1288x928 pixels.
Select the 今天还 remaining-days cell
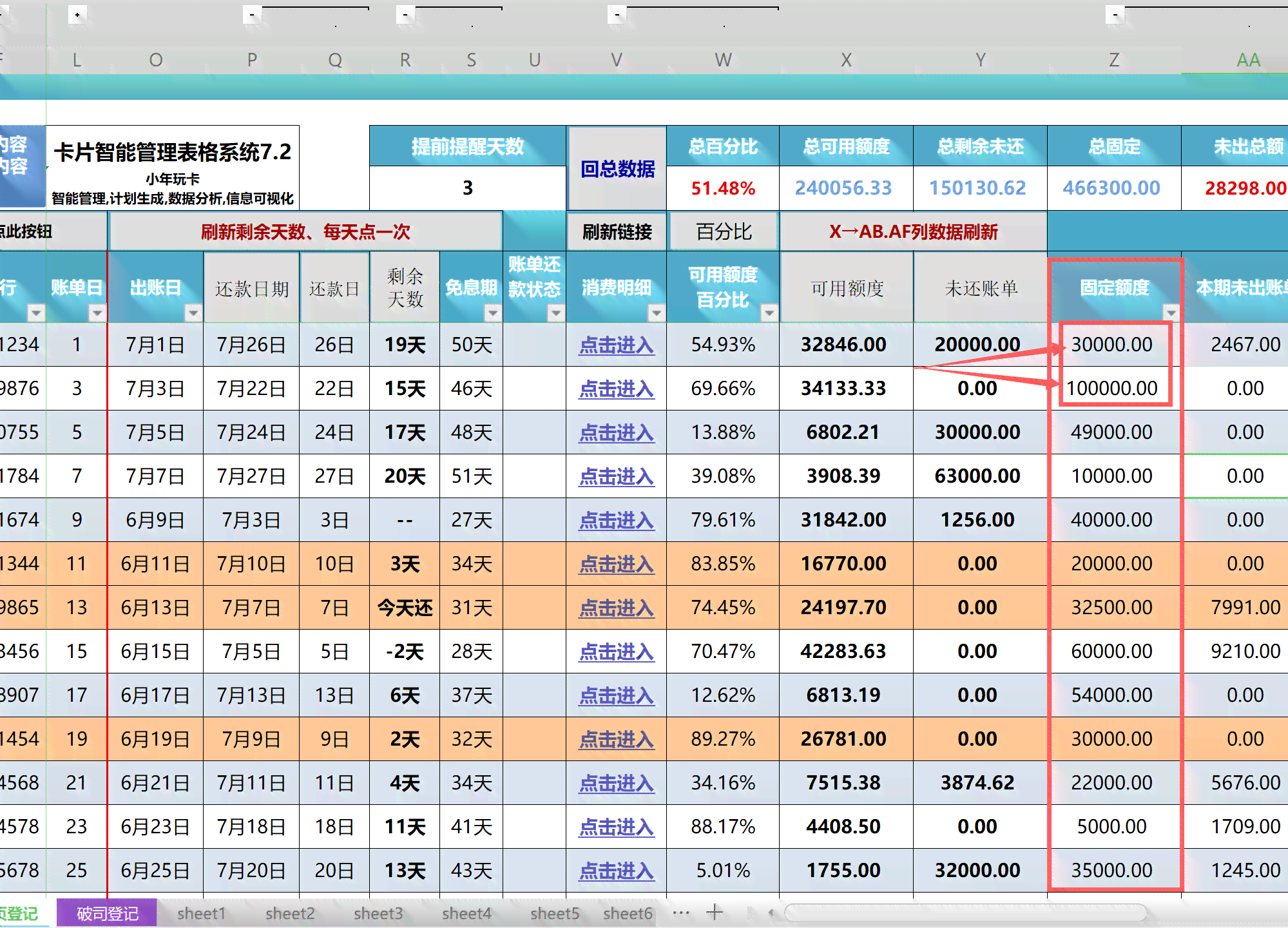click(x=405, y=608)
